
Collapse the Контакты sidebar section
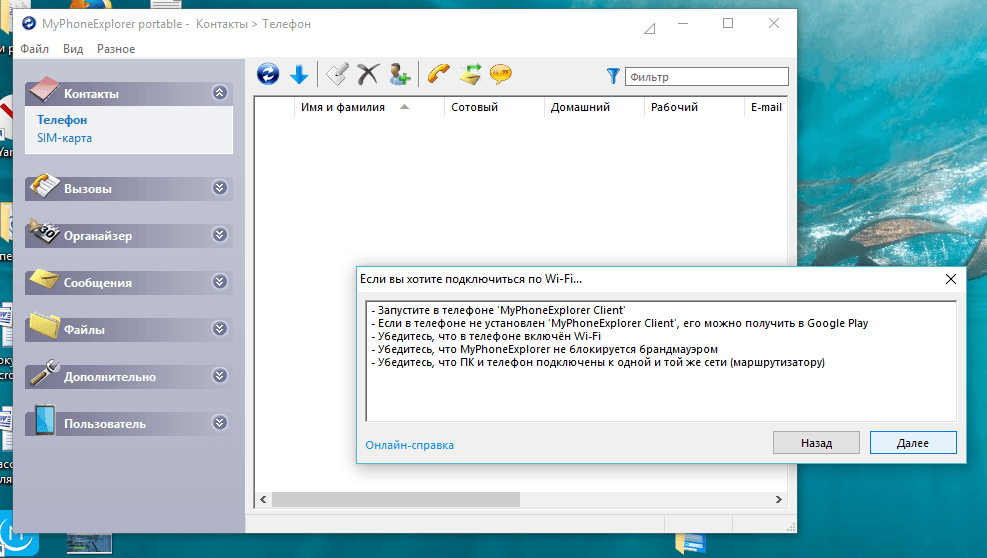point(220,93)
